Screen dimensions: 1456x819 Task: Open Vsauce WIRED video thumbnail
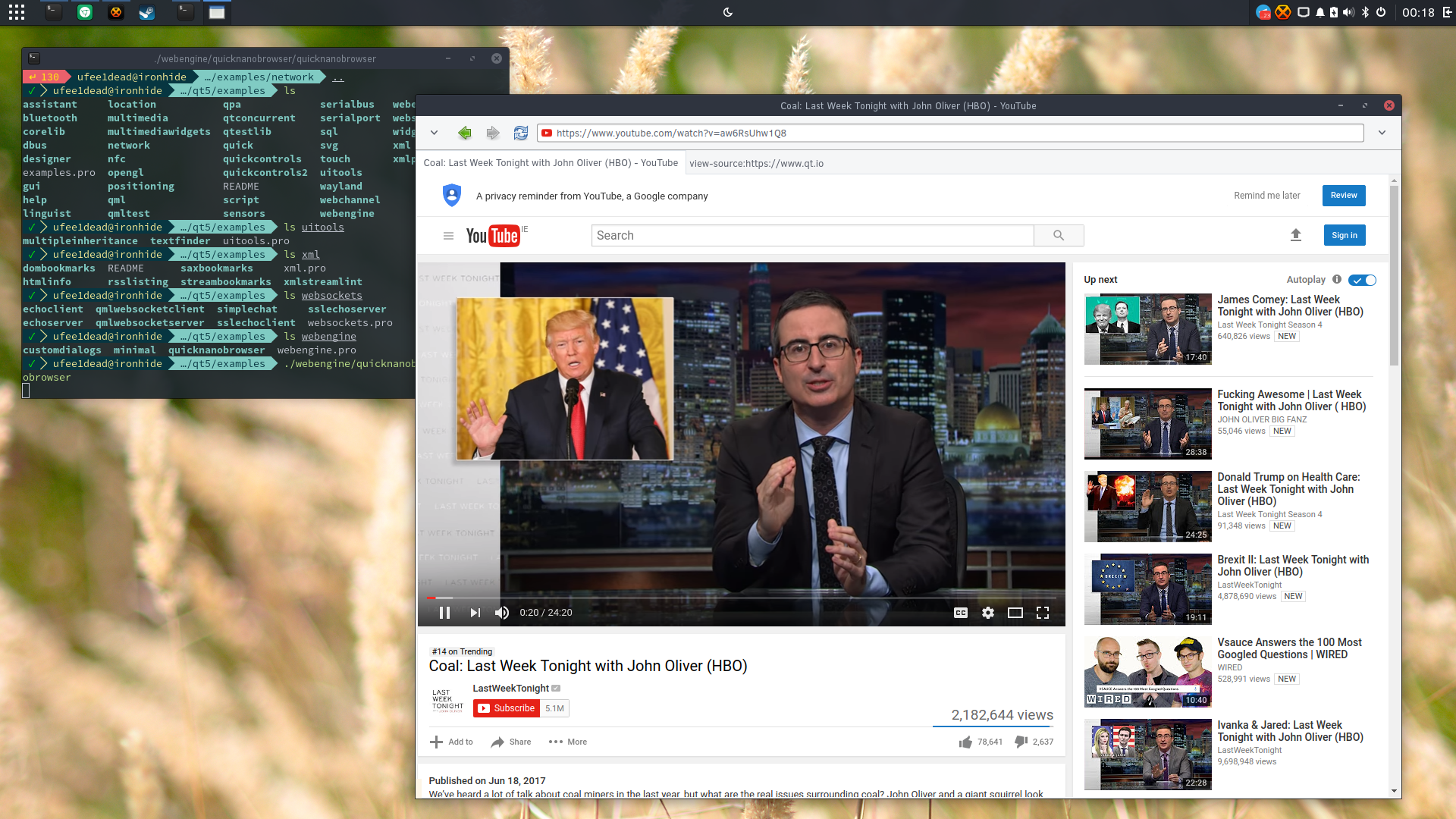click(1147, 672)
